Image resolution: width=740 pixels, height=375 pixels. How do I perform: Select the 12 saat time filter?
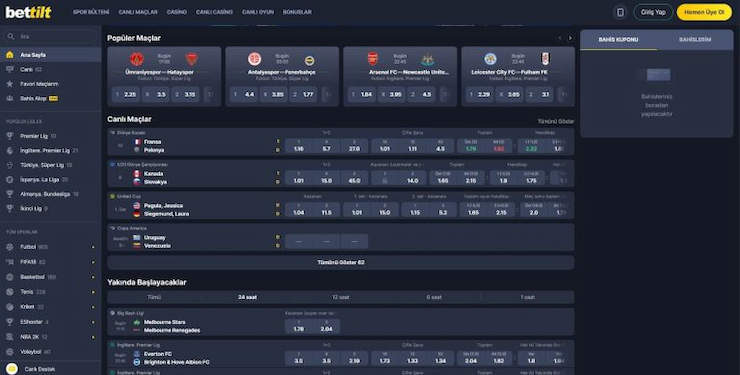[x=341, y=297]
